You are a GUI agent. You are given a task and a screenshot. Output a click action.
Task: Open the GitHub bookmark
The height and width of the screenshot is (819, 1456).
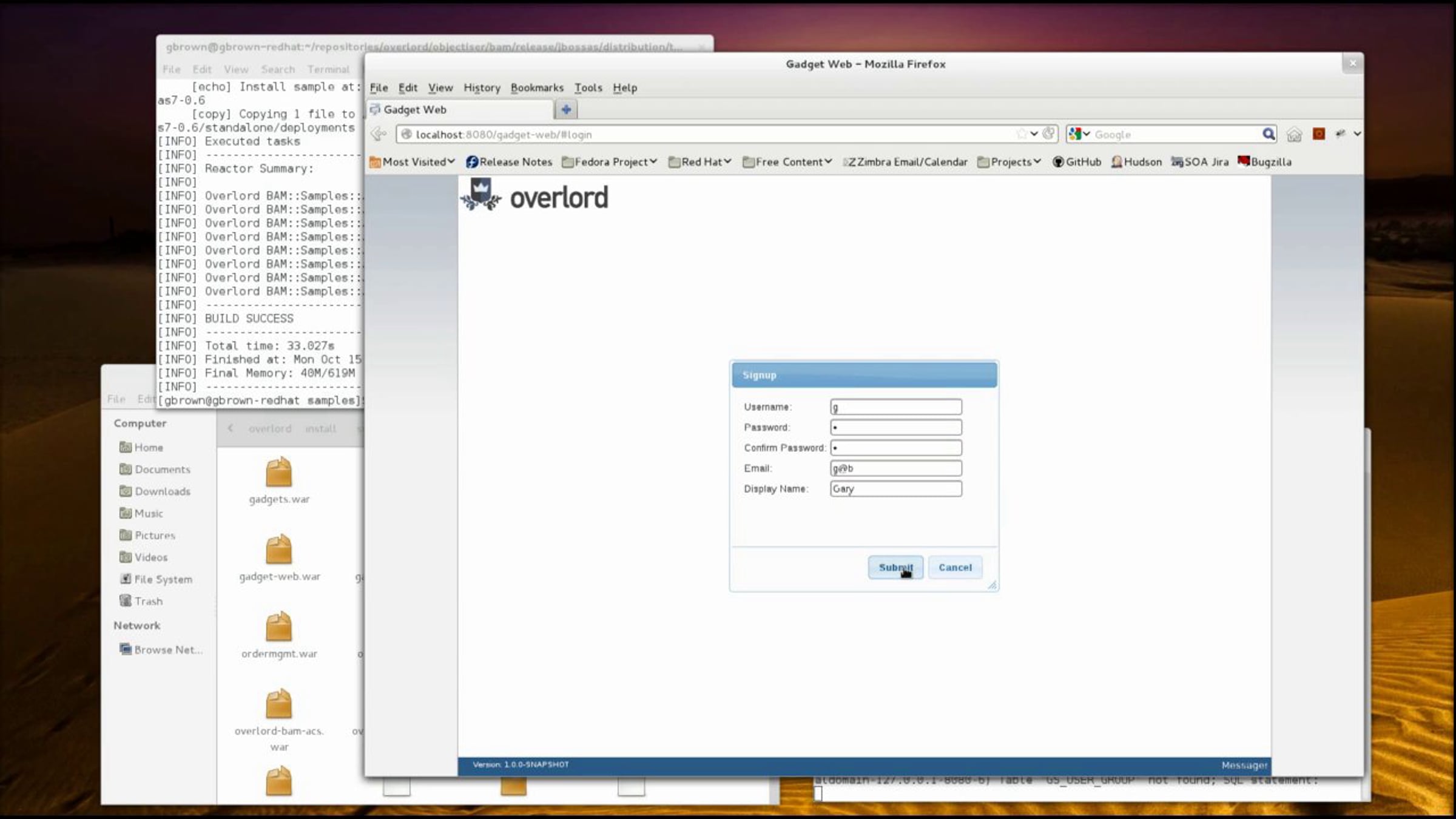pyautogui.click(x=1077, y=162)
